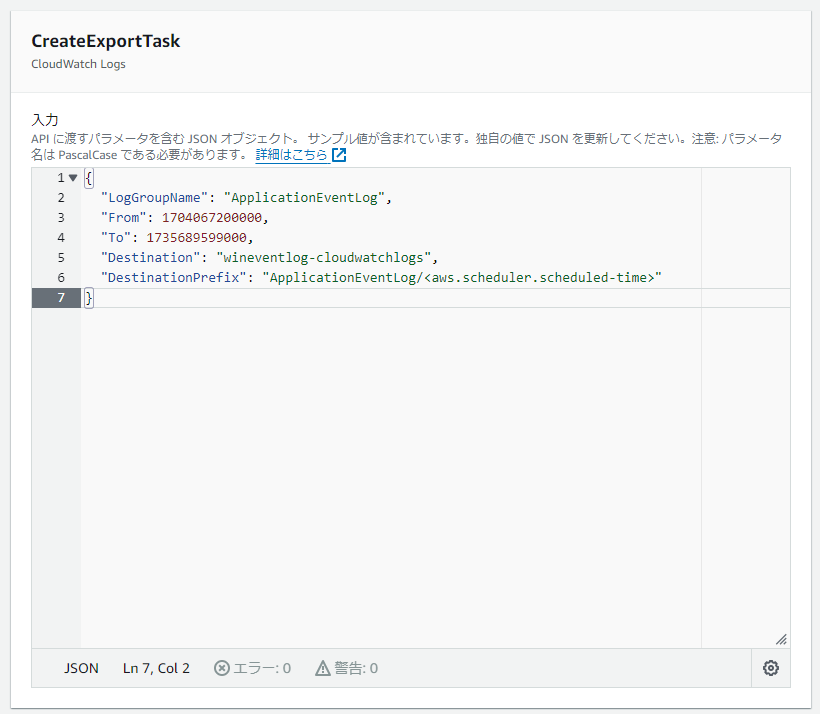The height and width of the screenshot is (714, 820).
Task: Click line number 2 in the gutter
Action: [x=61, y=198]
